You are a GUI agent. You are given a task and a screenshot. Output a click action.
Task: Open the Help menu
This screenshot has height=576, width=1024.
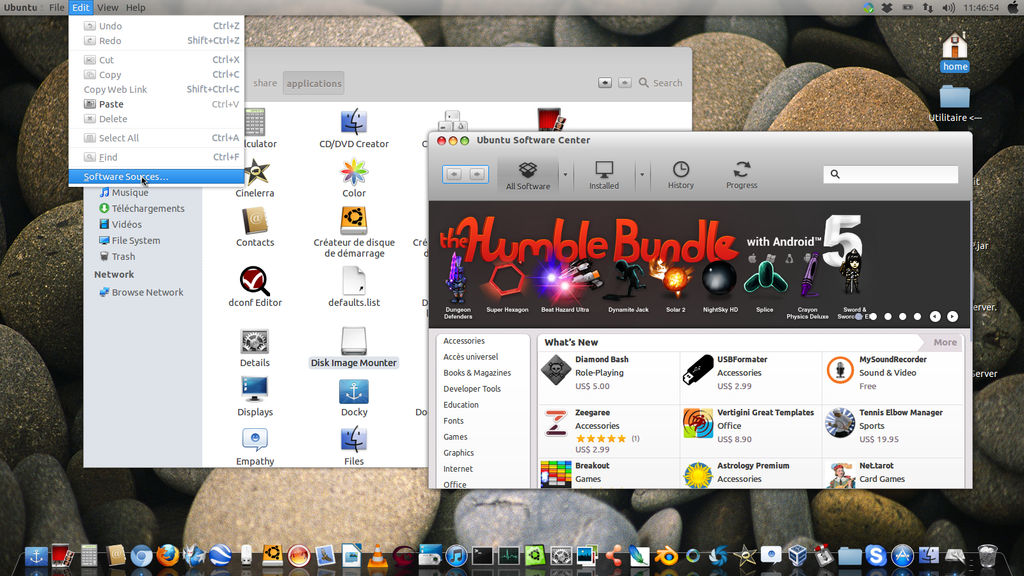pos(135,7)
